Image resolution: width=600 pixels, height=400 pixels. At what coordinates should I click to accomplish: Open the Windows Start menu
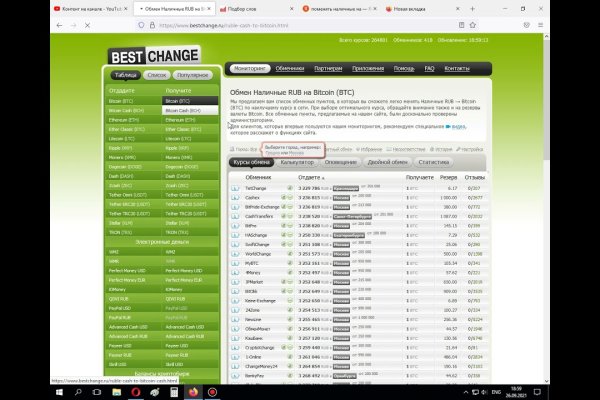(9, 391)
